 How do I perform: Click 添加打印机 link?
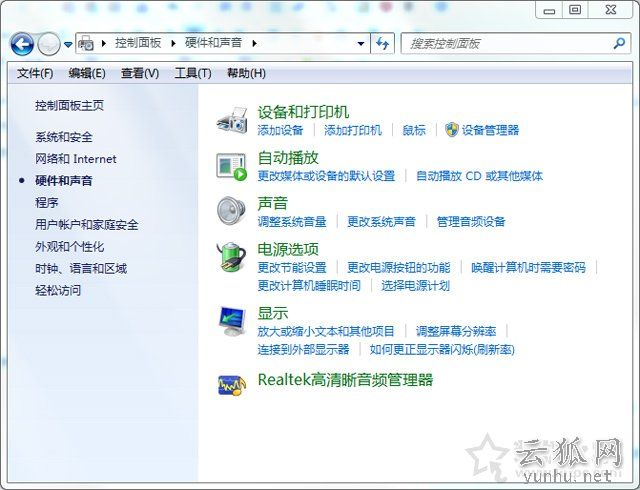353,130
